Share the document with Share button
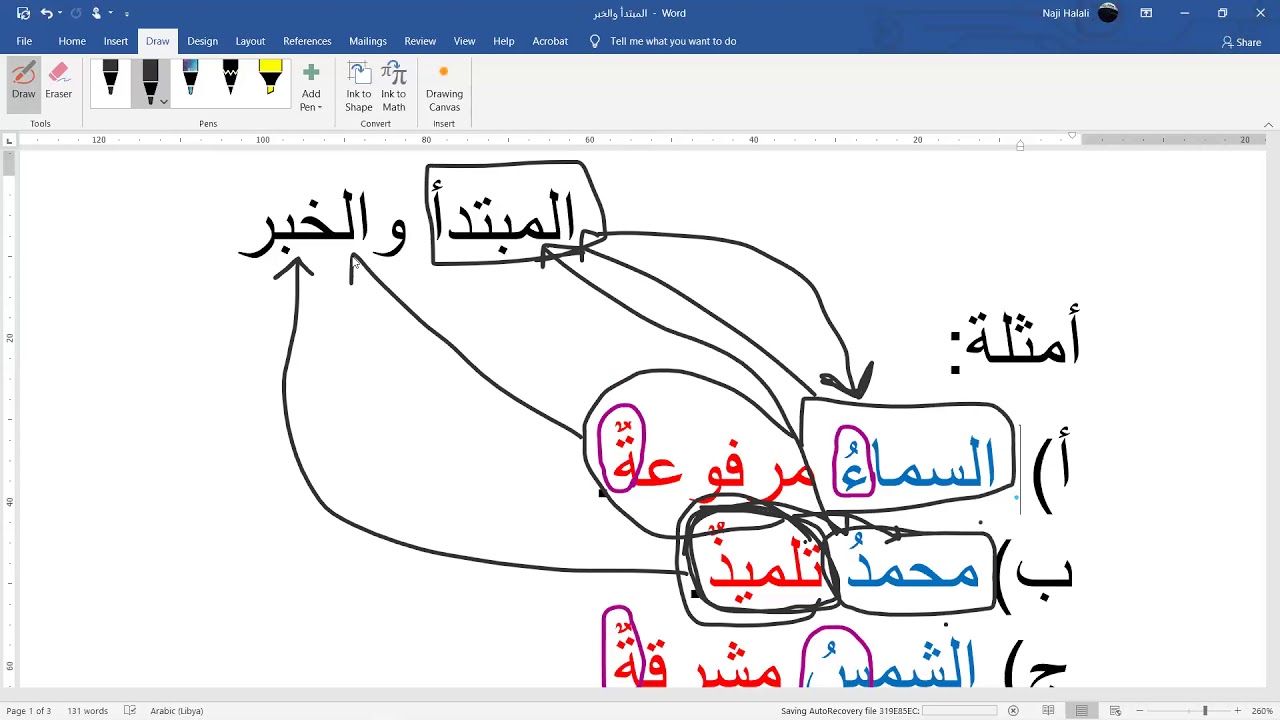1280x720 pixels. tap(1241, 42)
